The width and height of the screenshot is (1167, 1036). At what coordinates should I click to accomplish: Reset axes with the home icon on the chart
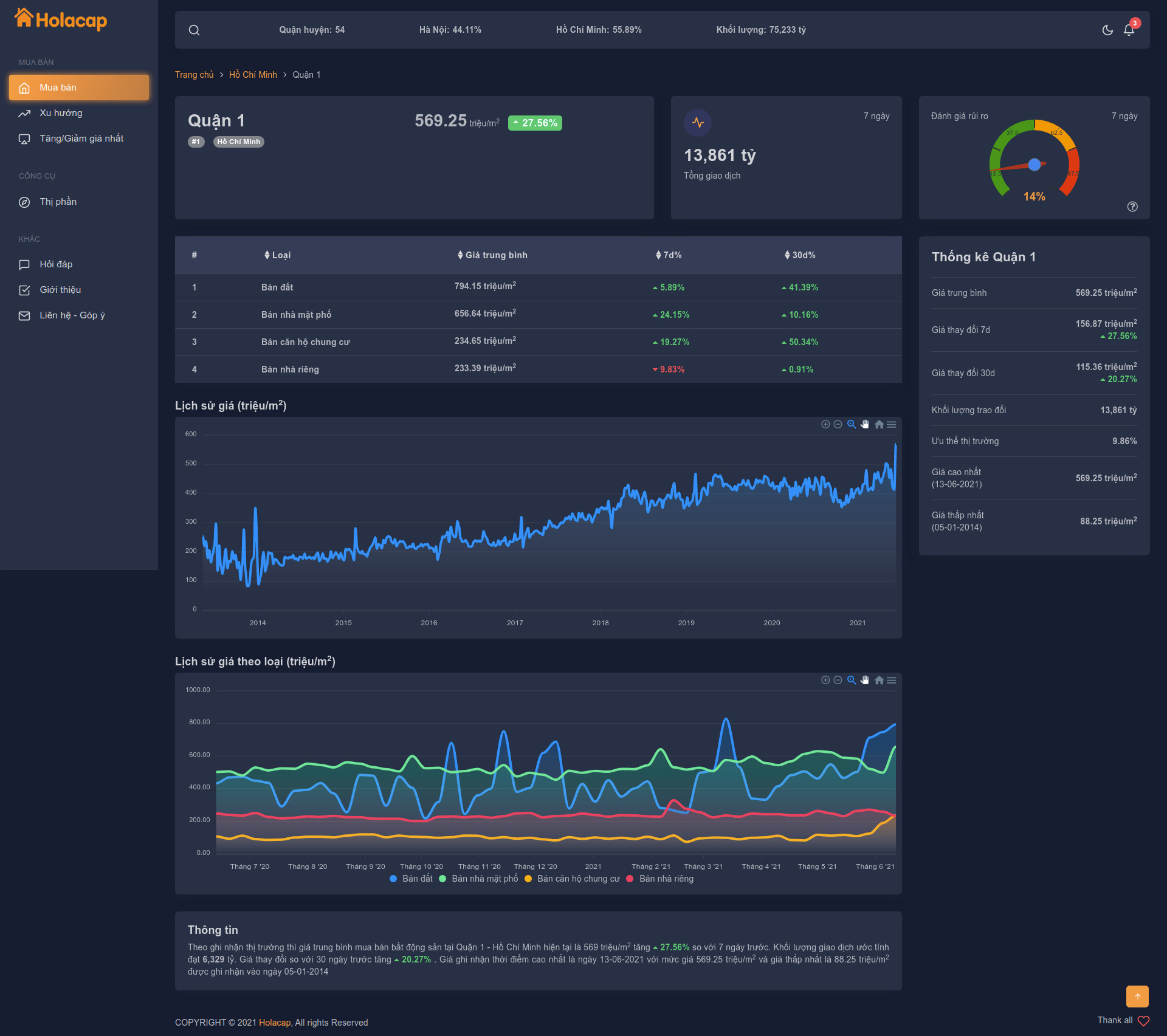pos(878,424)
